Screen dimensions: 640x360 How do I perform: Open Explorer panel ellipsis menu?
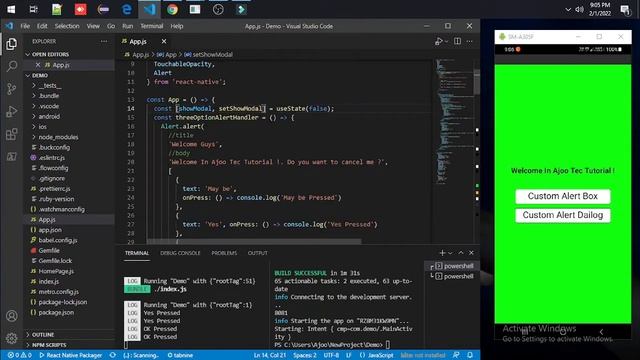click(x=104, y=41)
